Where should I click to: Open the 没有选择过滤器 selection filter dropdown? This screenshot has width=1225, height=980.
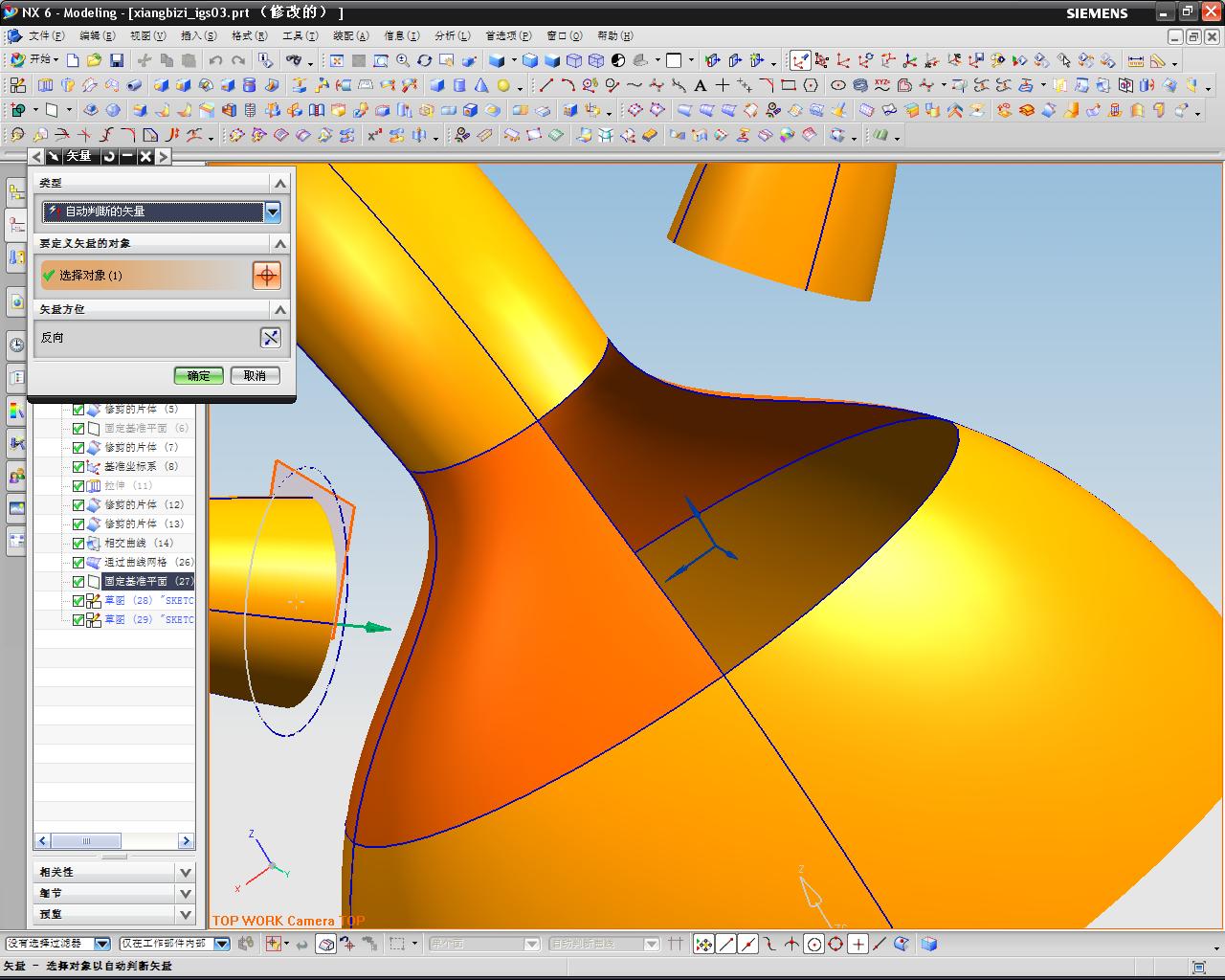101,944
